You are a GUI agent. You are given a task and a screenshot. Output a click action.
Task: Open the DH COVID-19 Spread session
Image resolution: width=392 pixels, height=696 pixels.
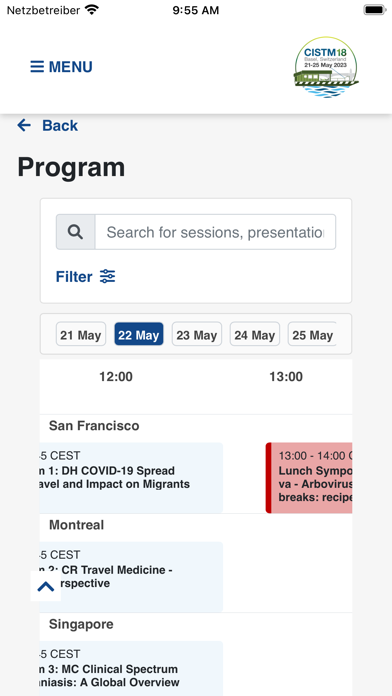[131, 478]
